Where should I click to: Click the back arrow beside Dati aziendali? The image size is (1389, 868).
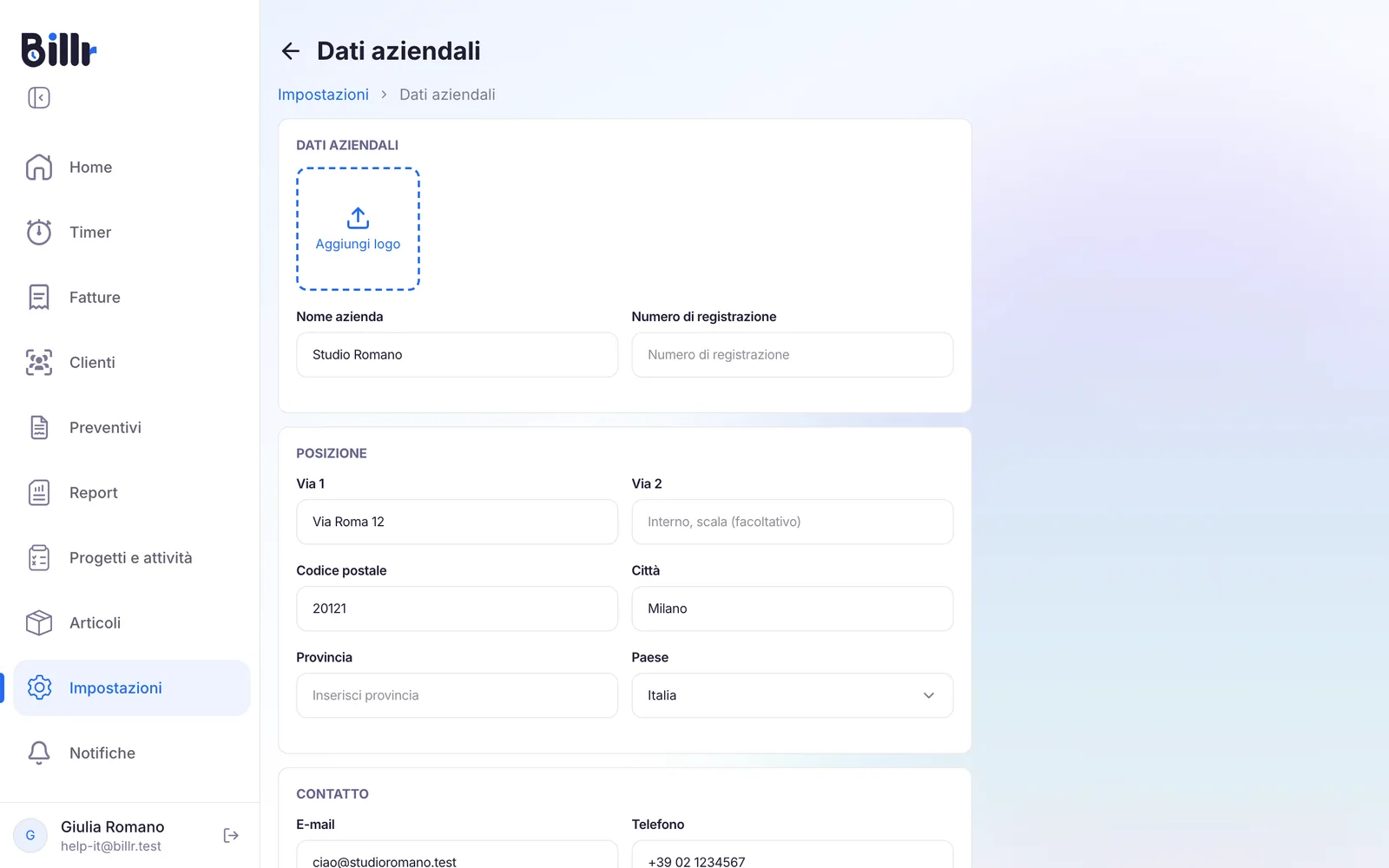click(x=290, y=51)
